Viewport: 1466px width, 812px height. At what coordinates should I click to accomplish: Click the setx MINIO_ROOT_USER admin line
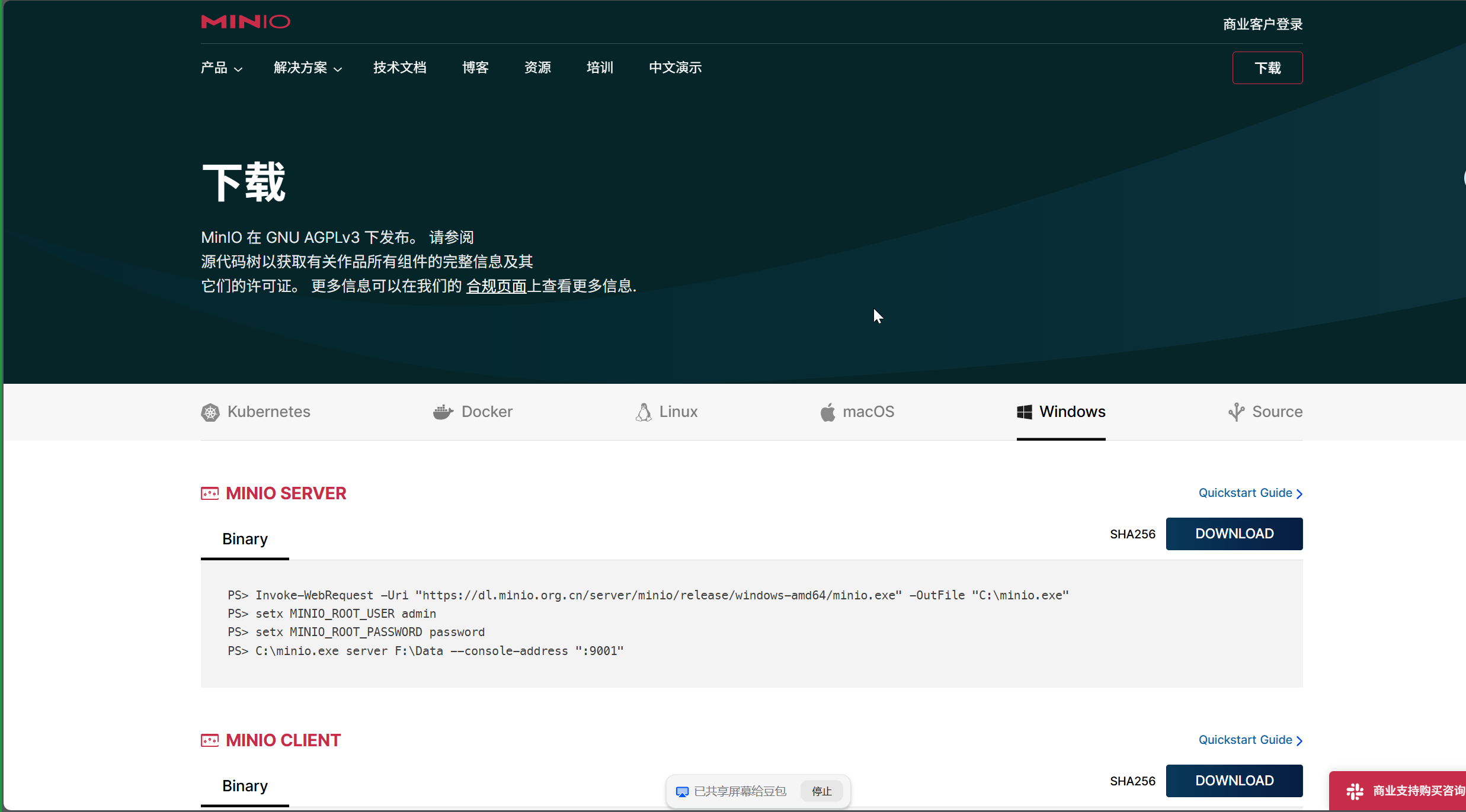[x=332, y=614]
